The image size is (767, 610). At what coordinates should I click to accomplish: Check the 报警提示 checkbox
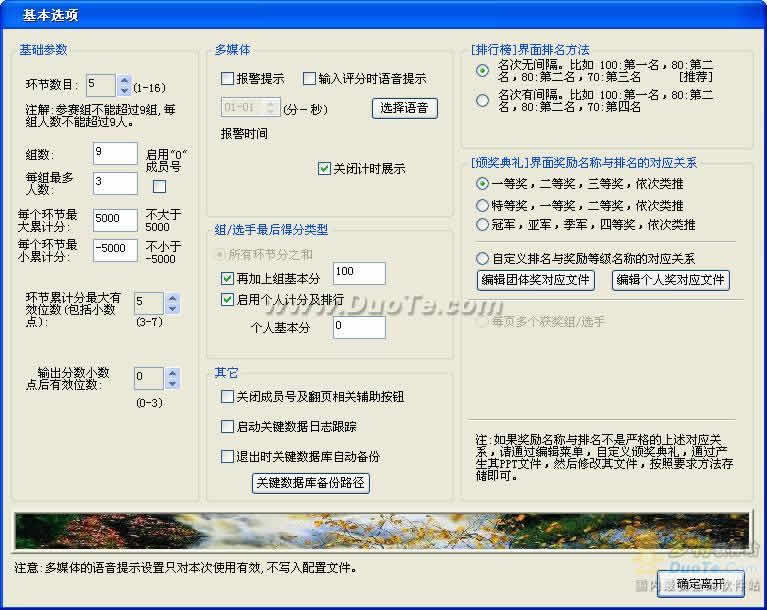click(x=227, y=78)
